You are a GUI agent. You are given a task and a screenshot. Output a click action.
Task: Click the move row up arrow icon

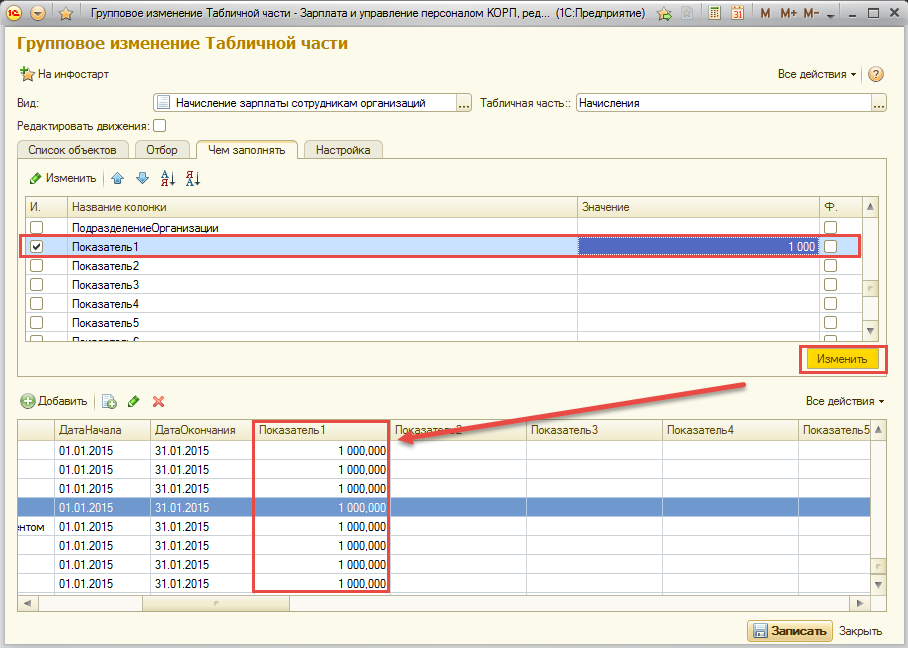pyautogui.click(x=118, y=178)
